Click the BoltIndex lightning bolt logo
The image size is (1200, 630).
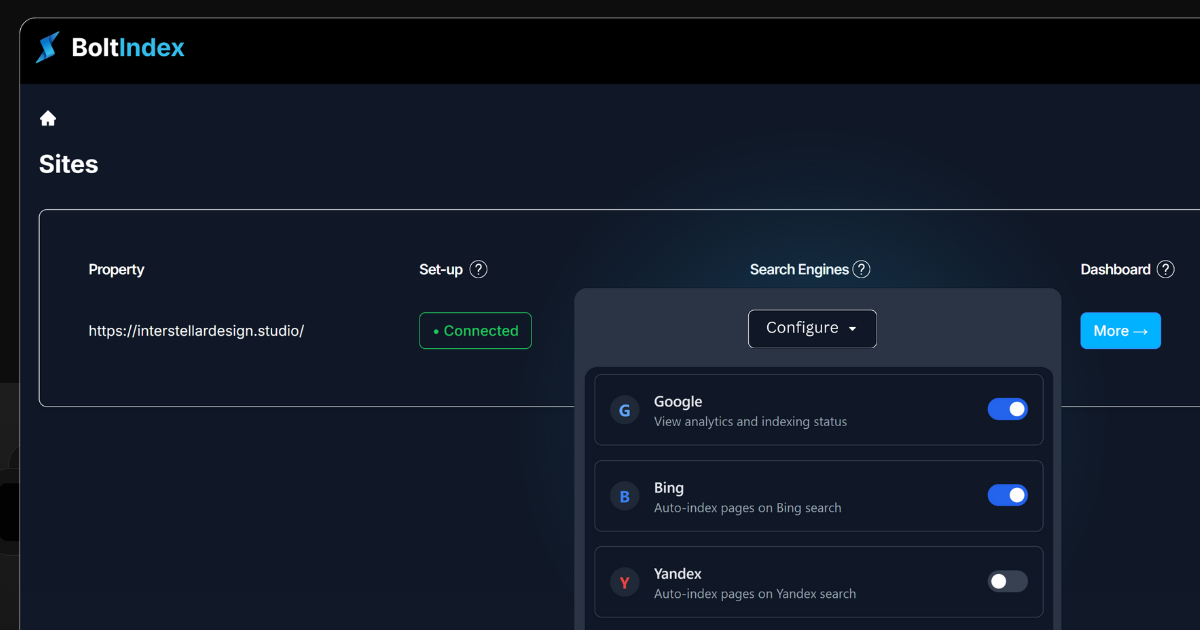point(47,48)
